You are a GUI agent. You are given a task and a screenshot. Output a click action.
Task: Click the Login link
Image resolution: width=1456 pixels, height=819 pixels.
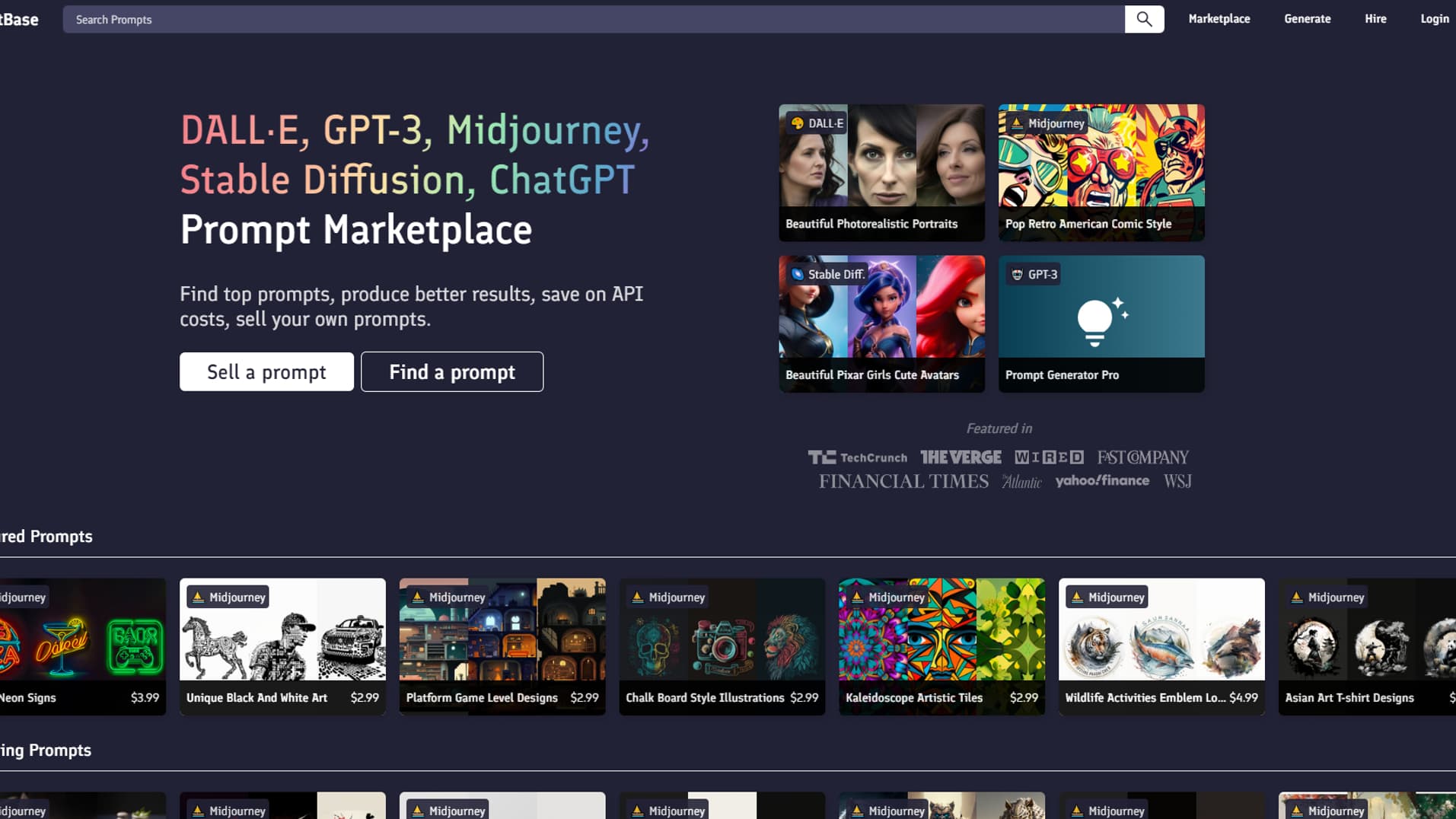click(1435, 19)
